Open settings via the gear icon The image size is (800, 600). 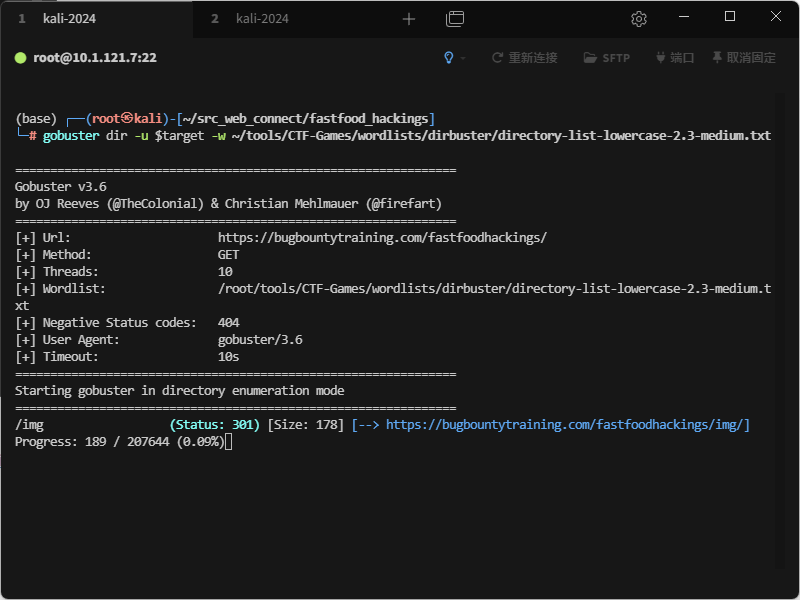(639, 19)
